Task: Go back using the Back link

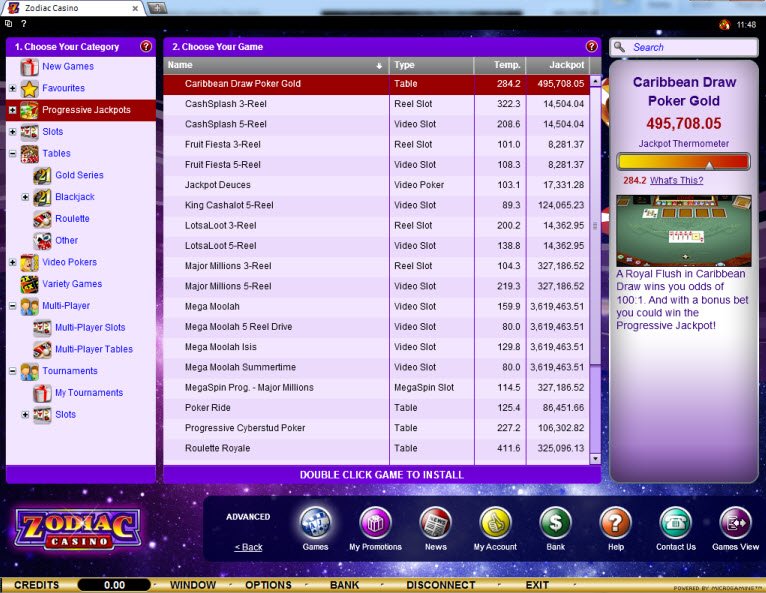Action: pos(248,547)
